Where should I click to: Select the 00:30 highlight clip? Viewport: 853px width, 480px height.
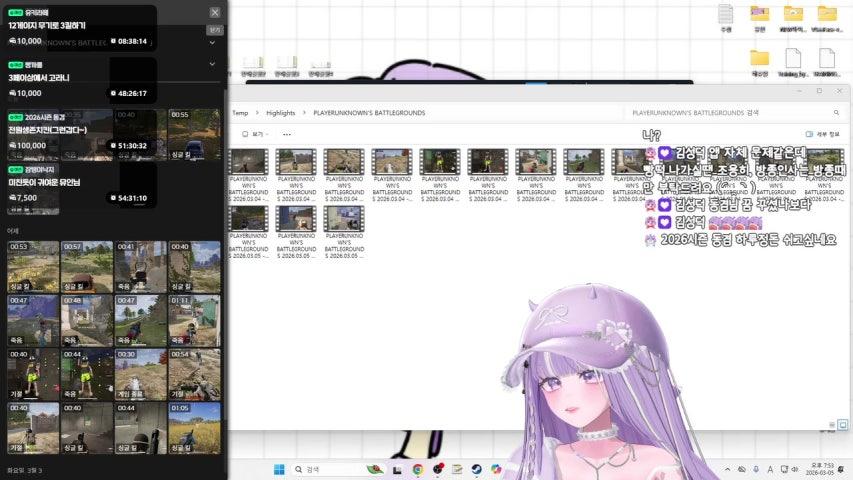(140, 374)
